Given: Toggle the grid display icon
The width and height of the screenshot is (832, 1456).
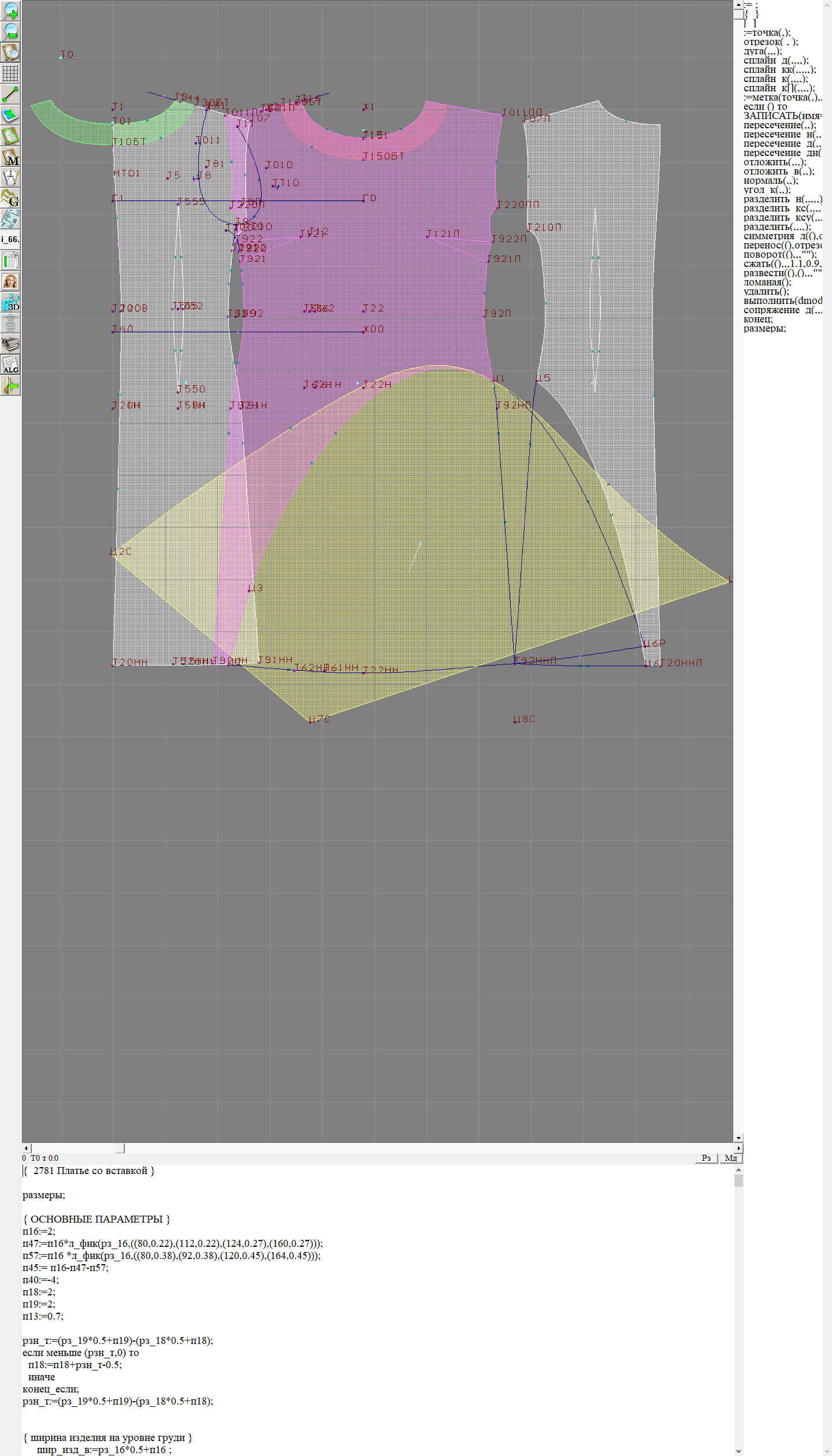Looking at the screenshot, I should pyautogui.click(x=10, y=73).
